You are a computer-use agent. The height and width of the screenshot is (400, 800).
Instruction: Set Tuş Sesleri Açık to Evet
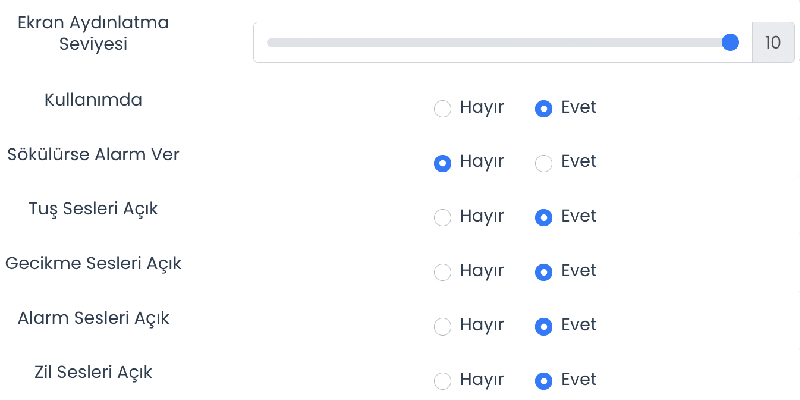coord(543,218)
